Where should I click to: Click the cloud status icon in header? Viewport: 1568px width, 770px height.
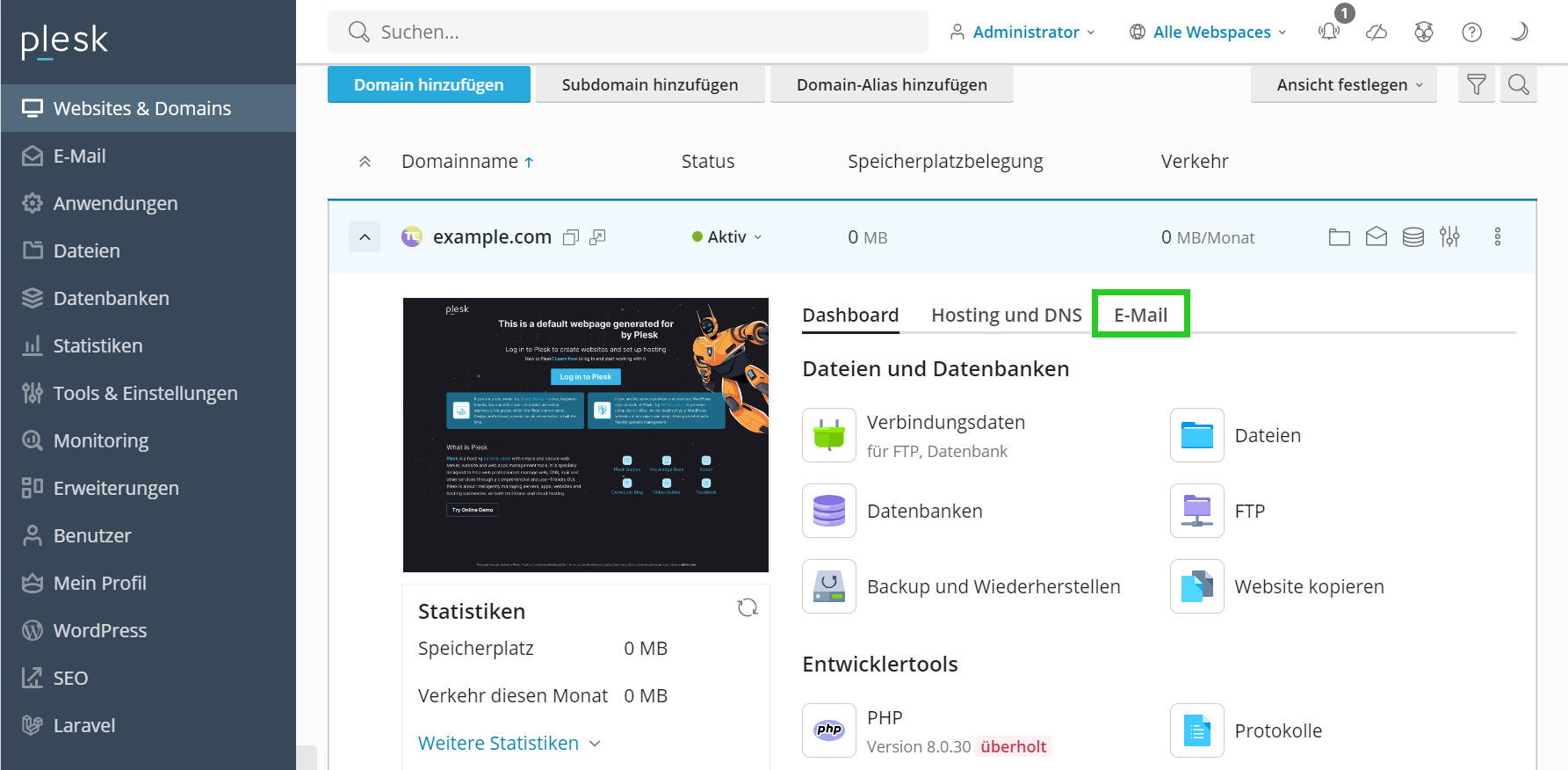[1377, 32]
